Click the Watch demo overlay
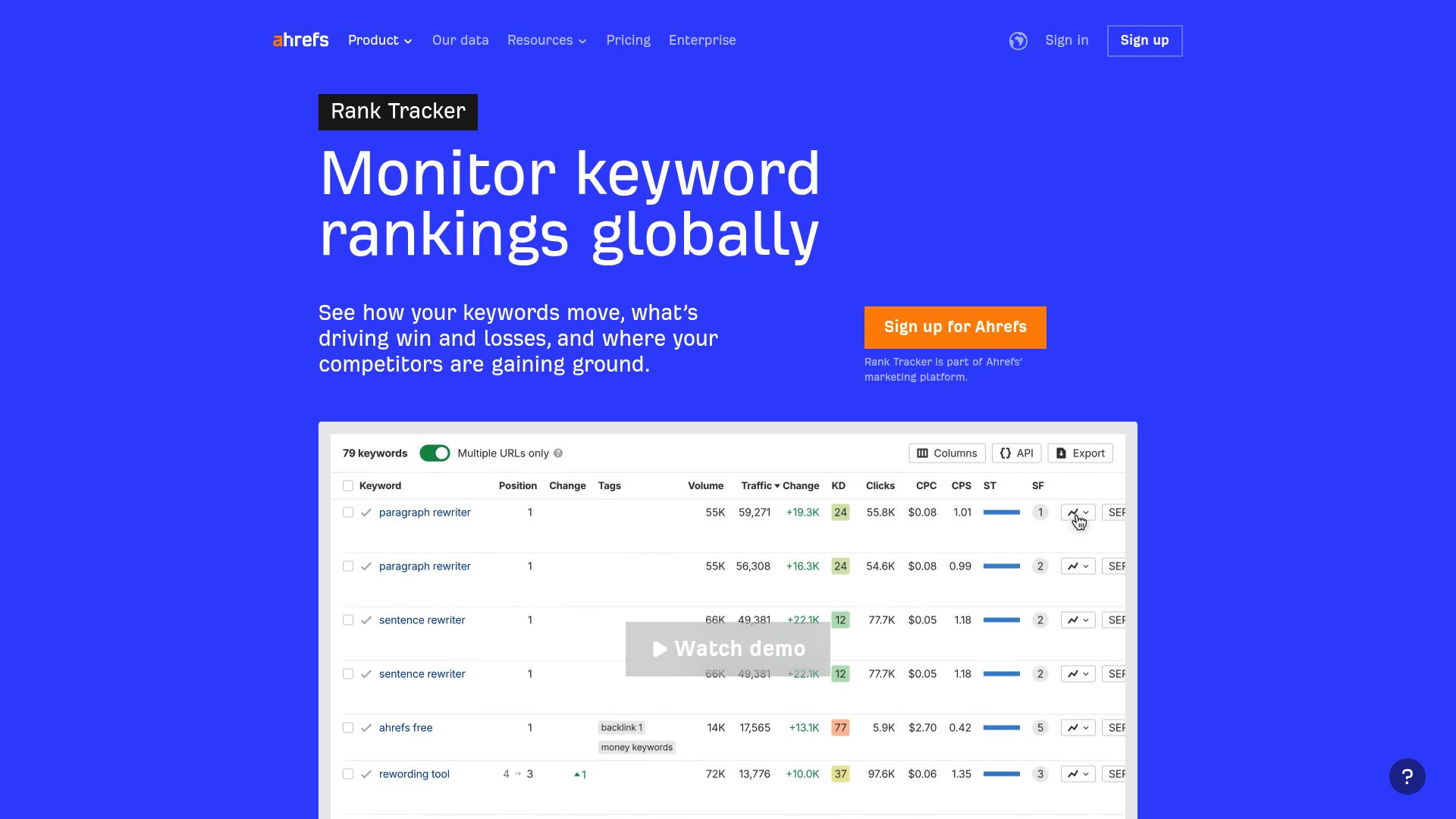Screen dimensions: 1456x819 pyautogui.click(x=727, y=648)
